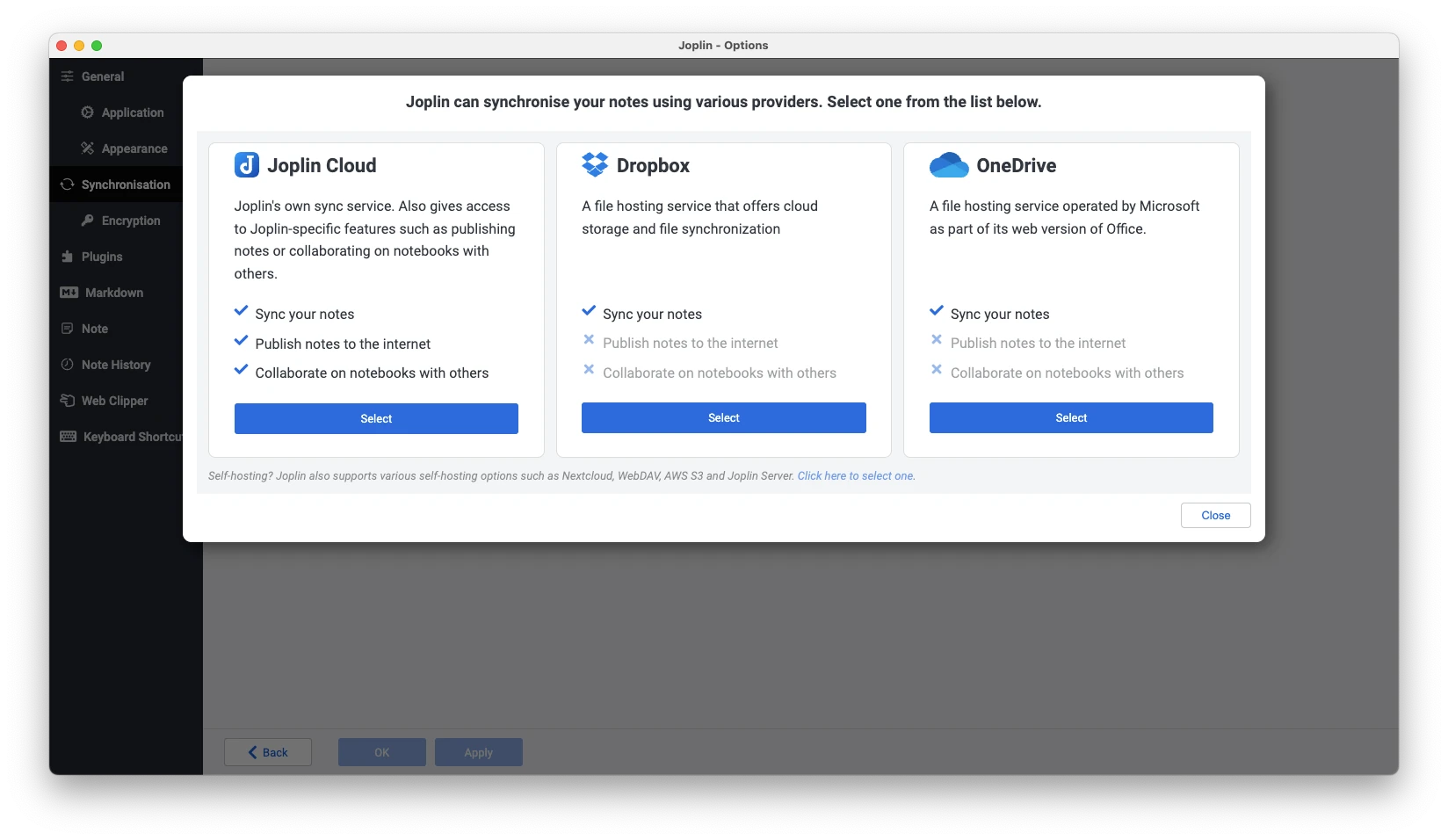Image resolution: width=1448 pixels, height=840 pixels.
Task: Click the self-hosting 'Click here to select one' link
Action: point(856,475)
